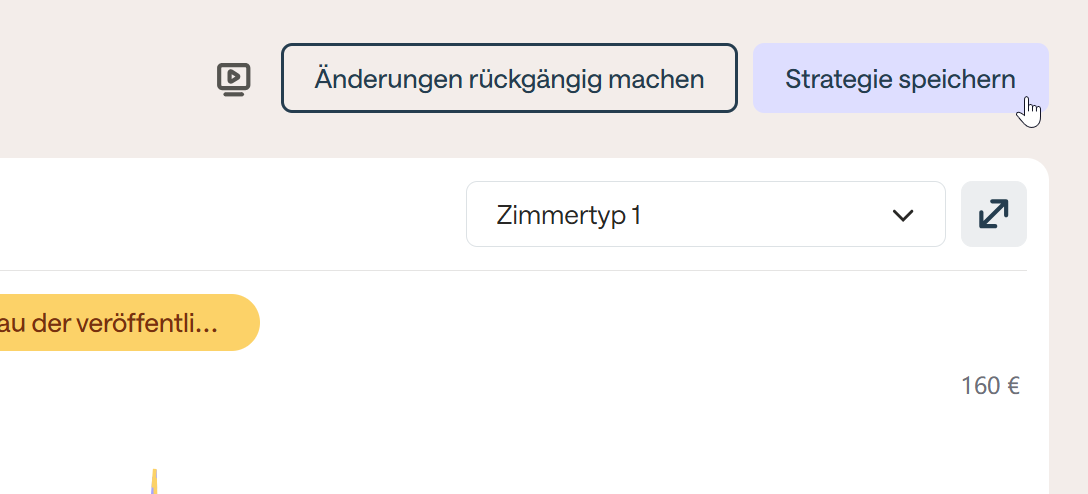Click the yellow chart marker at the bottom
The image size is (1088, 494).
tap(154, 480)
